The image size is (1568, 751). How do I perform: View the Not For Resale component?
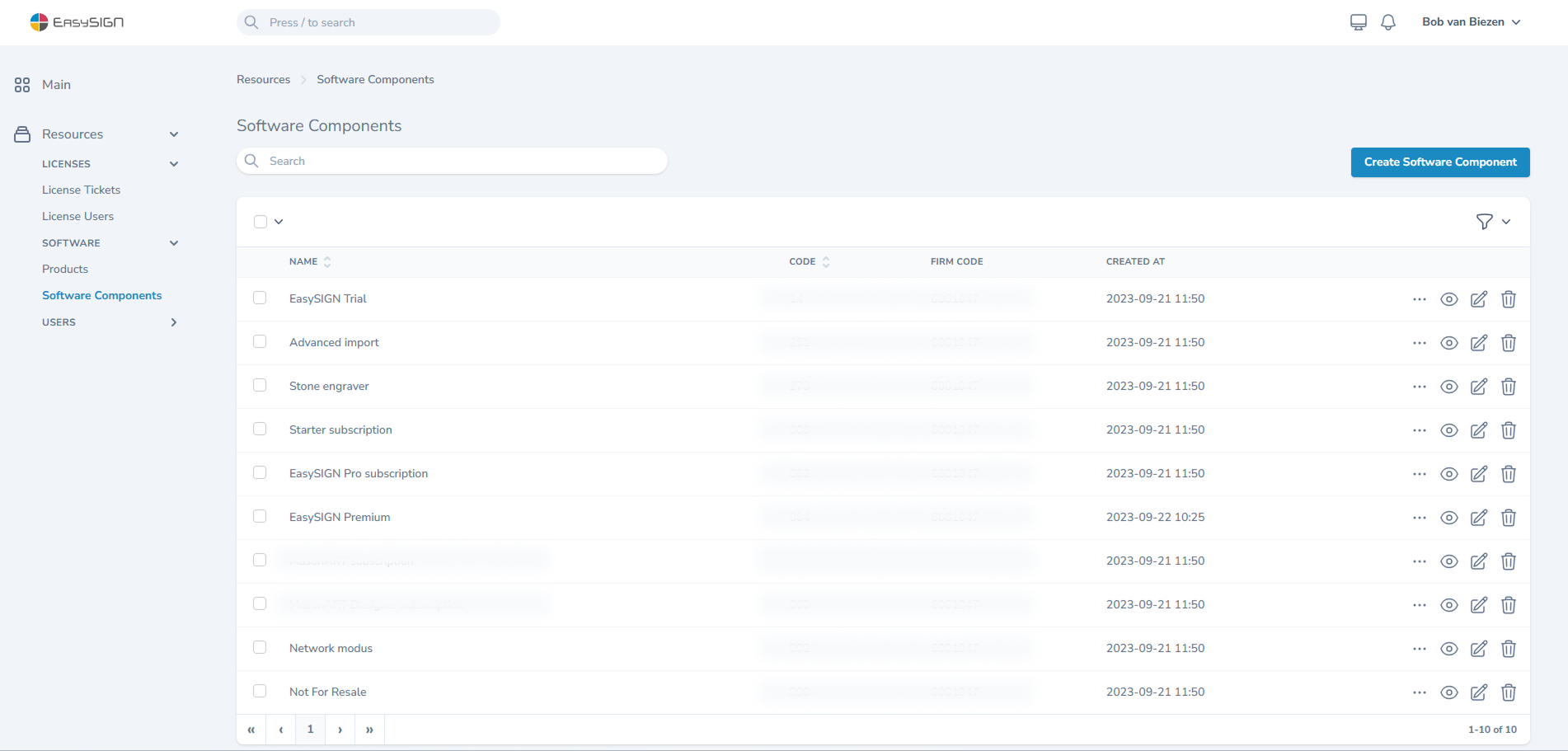click(1449, 692)
